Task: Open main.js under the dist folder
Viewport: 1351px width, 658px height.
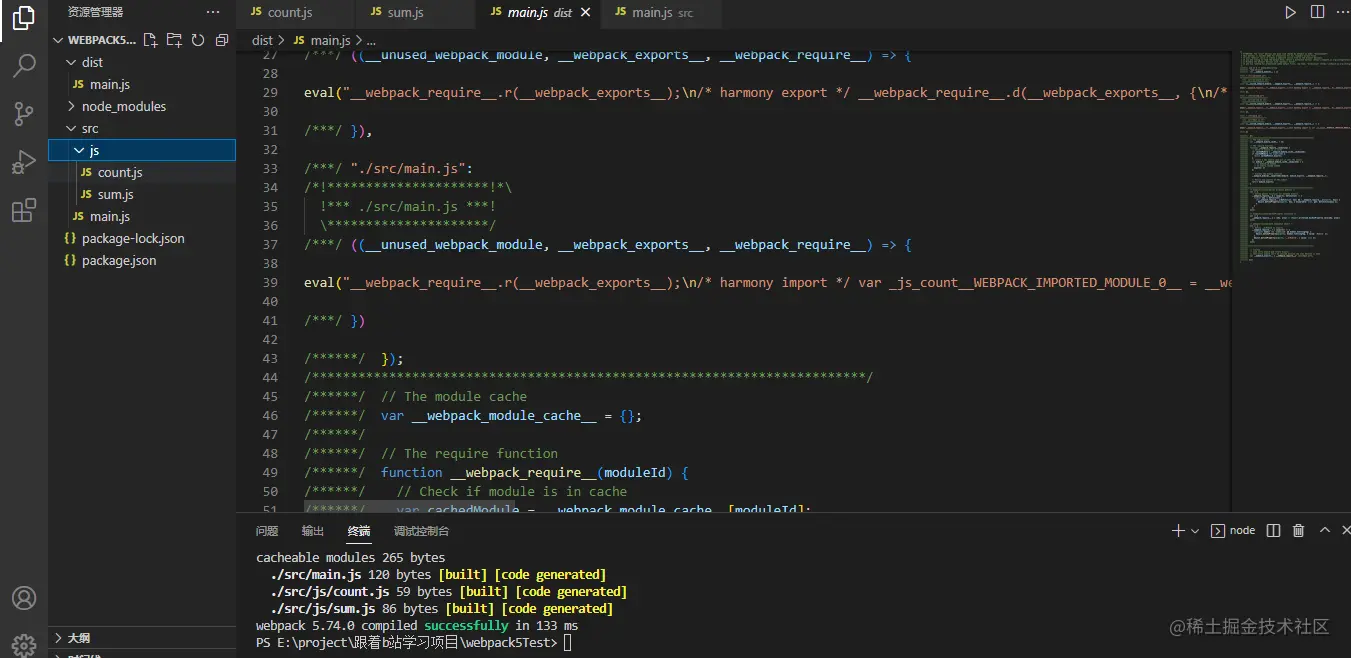Action: click(x=142, y=84)
